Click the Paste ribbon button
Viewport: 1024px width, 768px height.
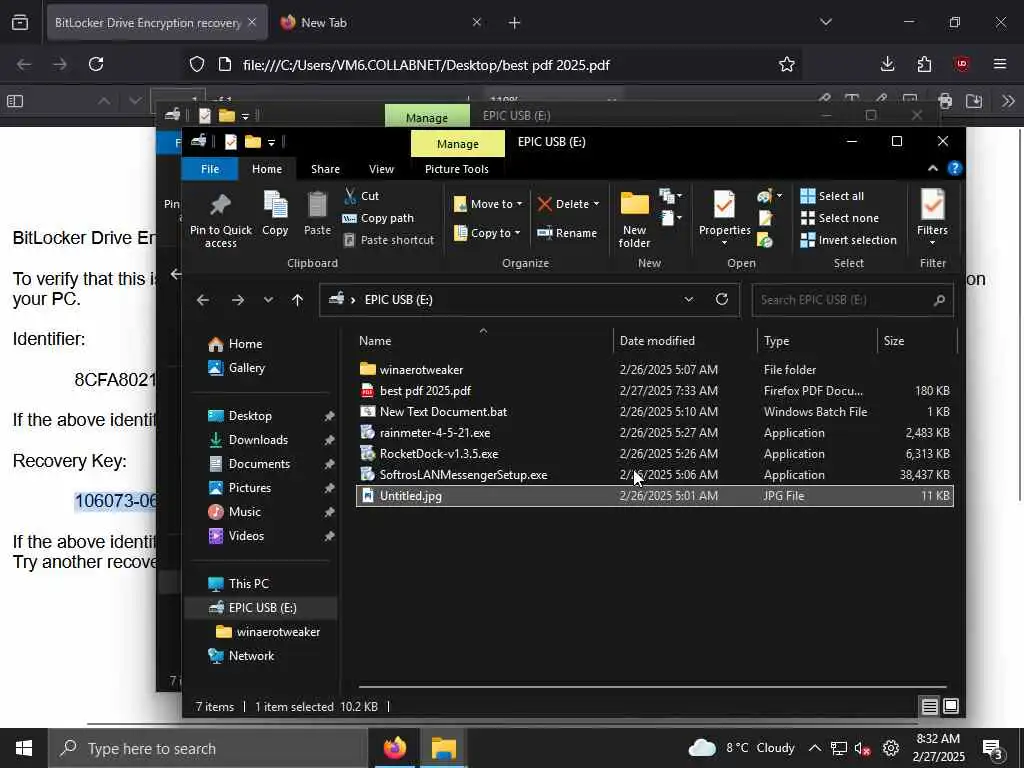(317, 214)
